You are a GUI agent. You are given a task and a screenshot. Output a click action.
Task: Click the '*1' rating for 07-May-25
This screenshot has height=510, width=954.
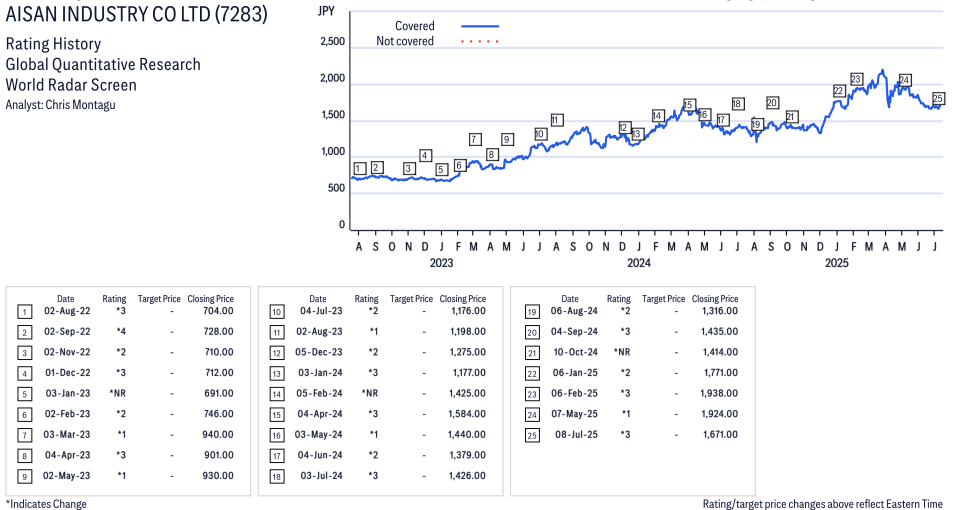coord(625,414)
